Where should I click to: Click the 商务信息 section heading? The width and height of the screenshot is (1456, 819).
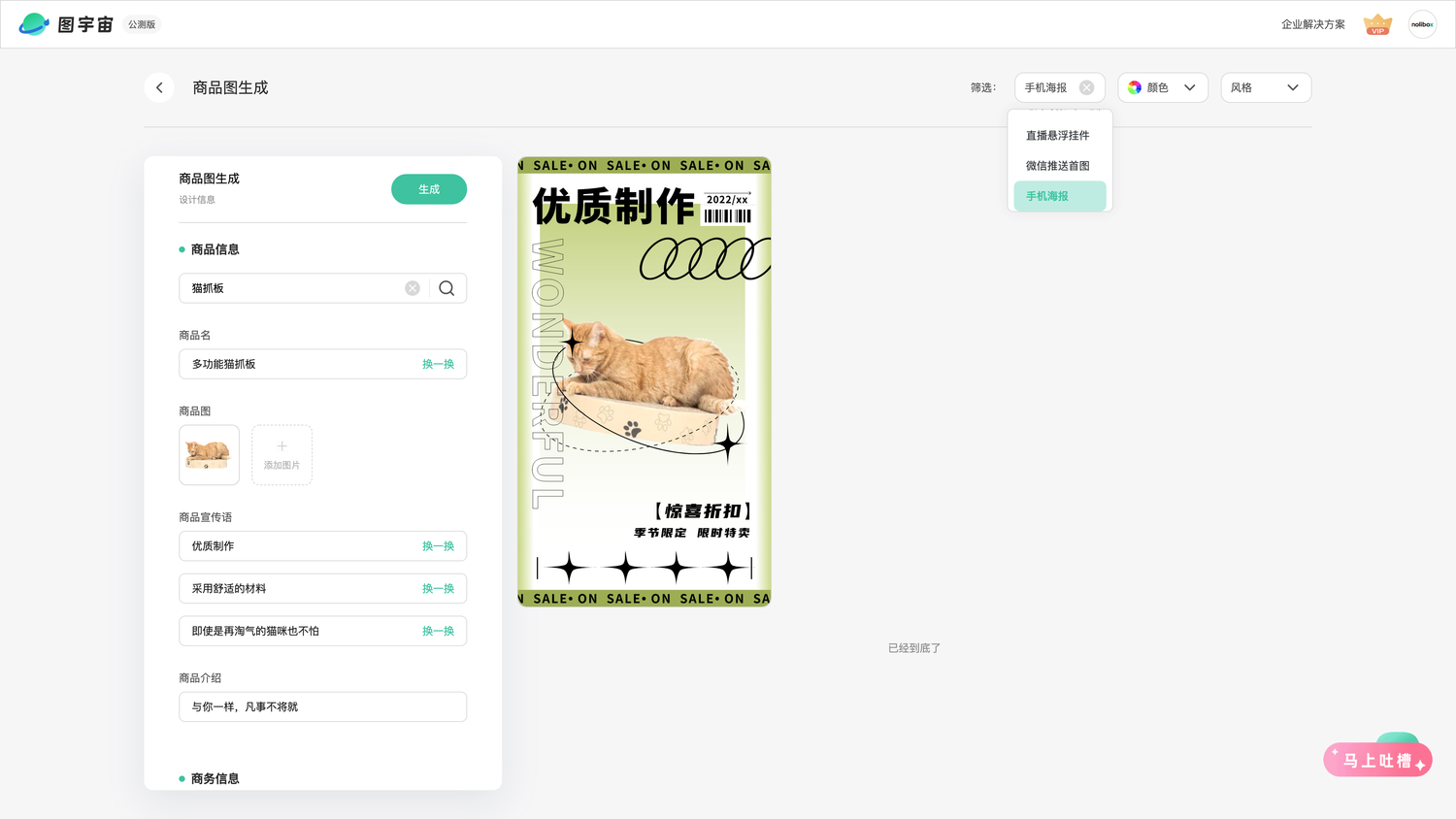[x=215, y=778]
